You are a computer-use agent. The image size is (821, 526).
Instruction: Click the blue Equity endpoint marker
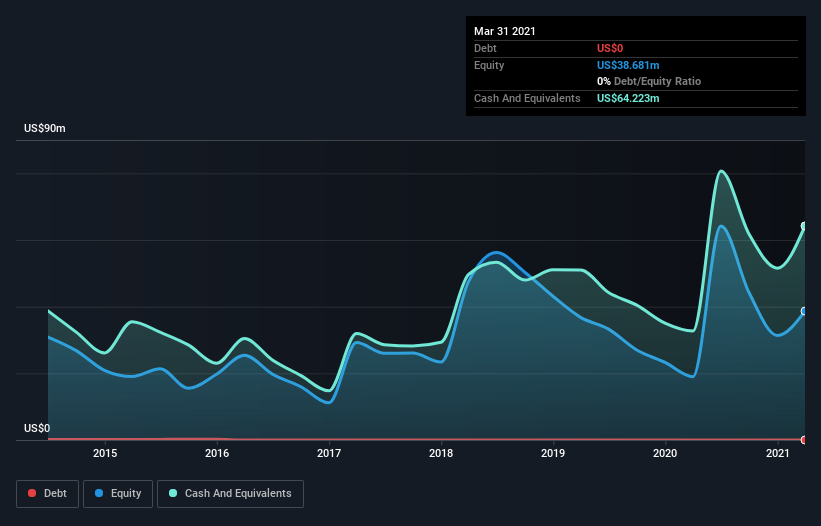[x=804, y=311]
